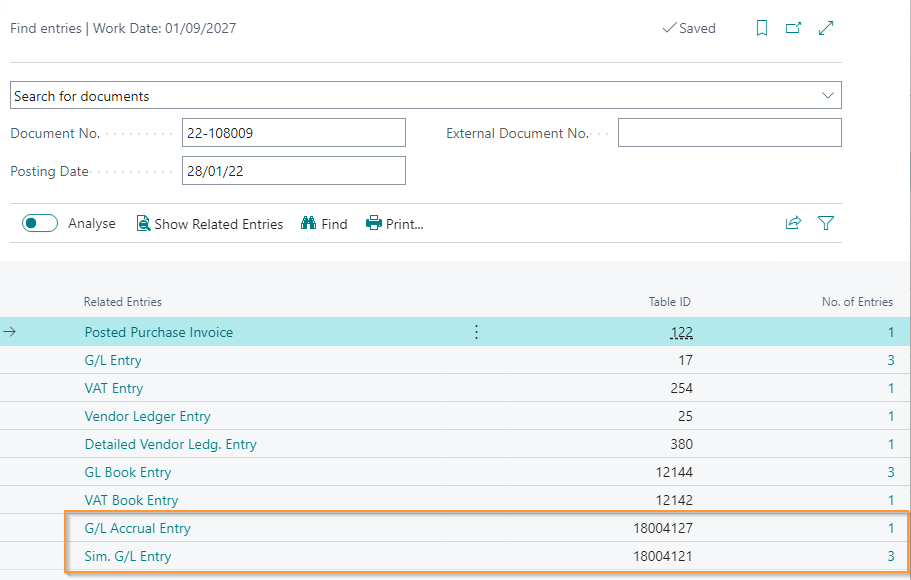Click Table ID 254 cell
Image resolution: width=911 pixels, height=580 pixels.
[682, 388]
